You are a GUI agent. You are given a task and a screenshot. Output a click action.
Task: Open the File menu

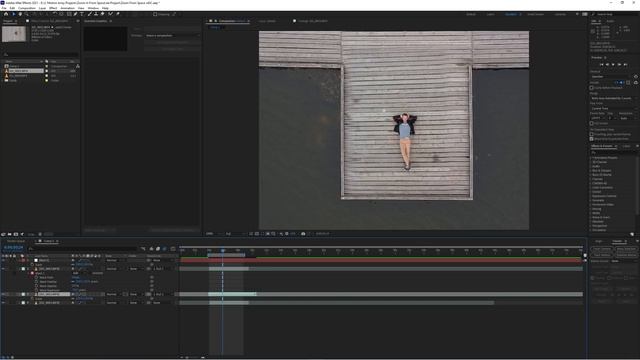[x=4, y=8]
